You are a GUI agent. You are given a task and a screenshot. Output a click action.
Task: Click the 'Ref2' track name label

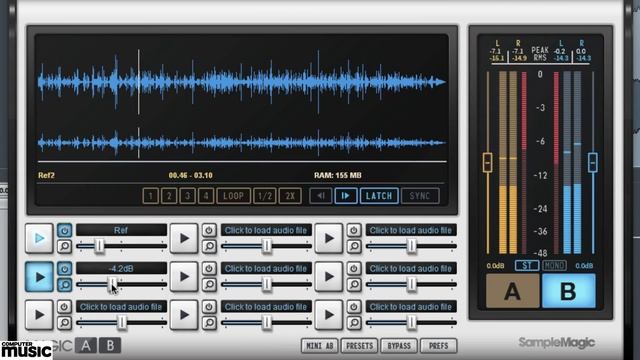pos(46,176)
